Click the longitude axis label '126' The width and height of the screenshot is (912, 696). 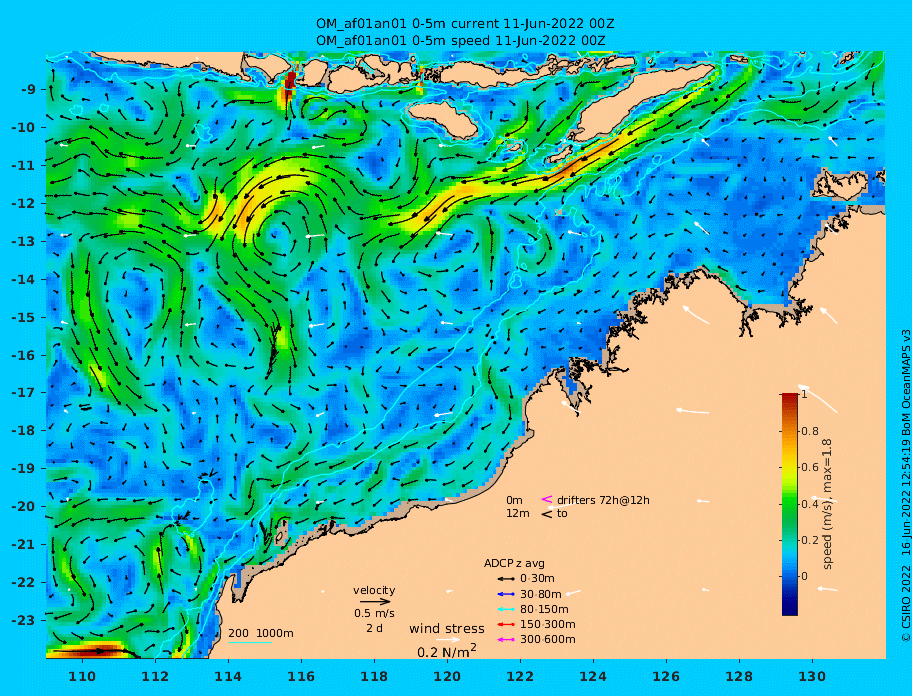[x=666, y=676]
